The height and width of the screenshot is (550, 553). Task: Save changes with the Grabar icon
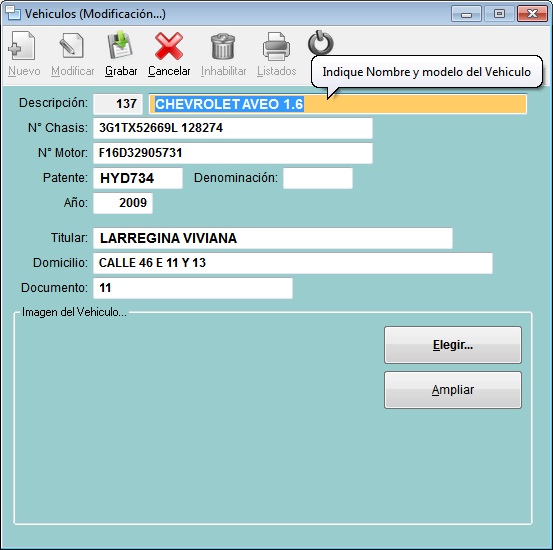120,45
